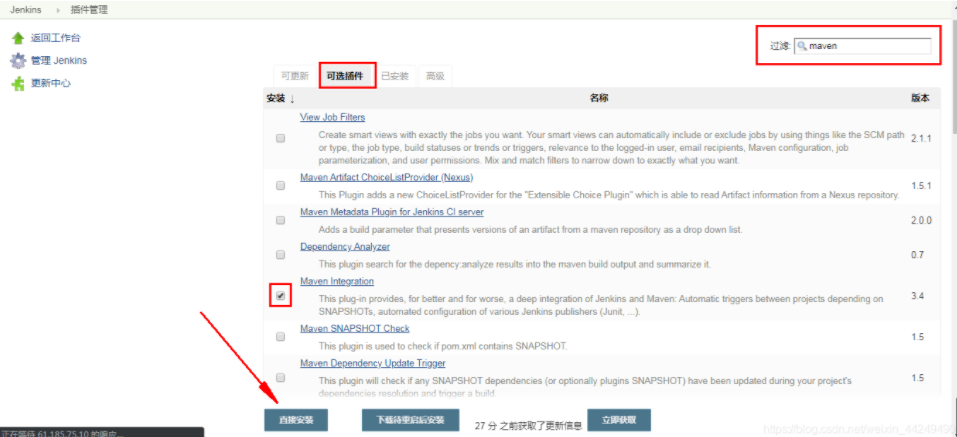Check the Maven Dependency Update Trigger checkbox

[x=280, y=377]
